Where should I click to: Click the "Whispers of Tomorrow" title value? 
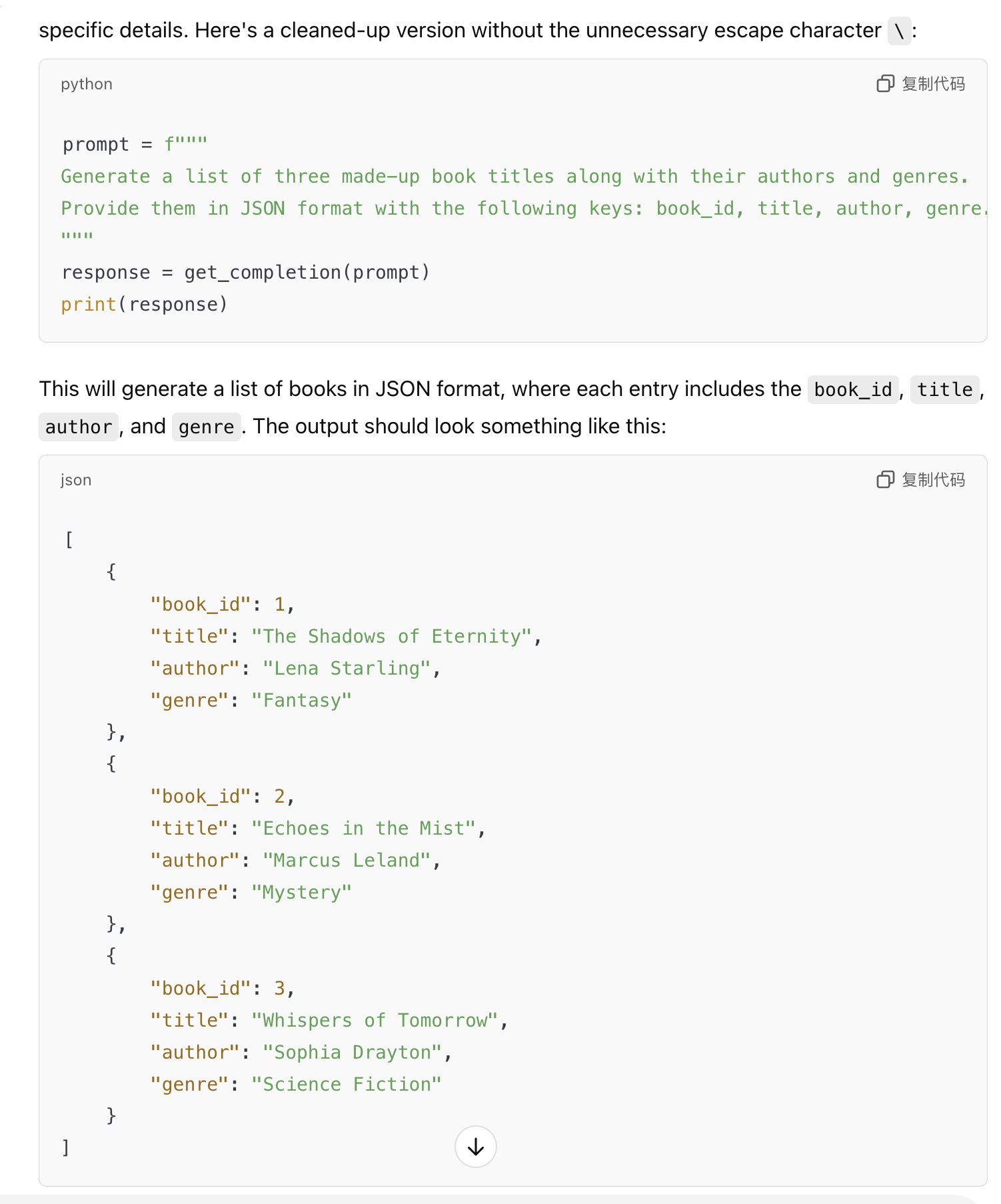[x=375, y=1021]
